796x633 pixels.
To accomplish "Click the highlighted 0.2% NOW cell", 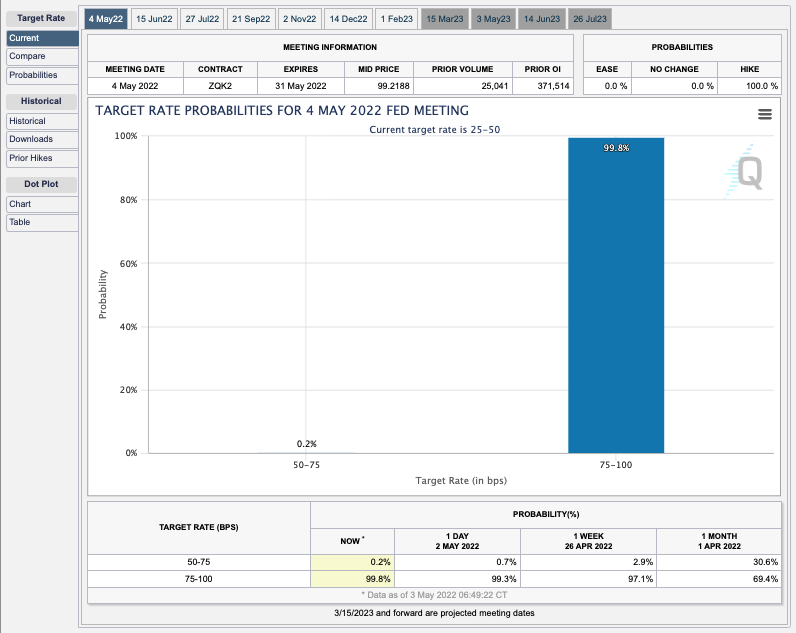I will tap(352, 562).
